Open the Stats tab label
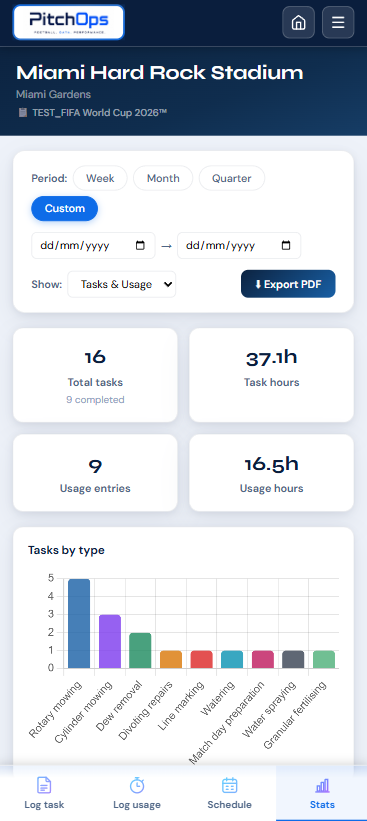Screen dimensions: 367x821 tap(322, 805)
